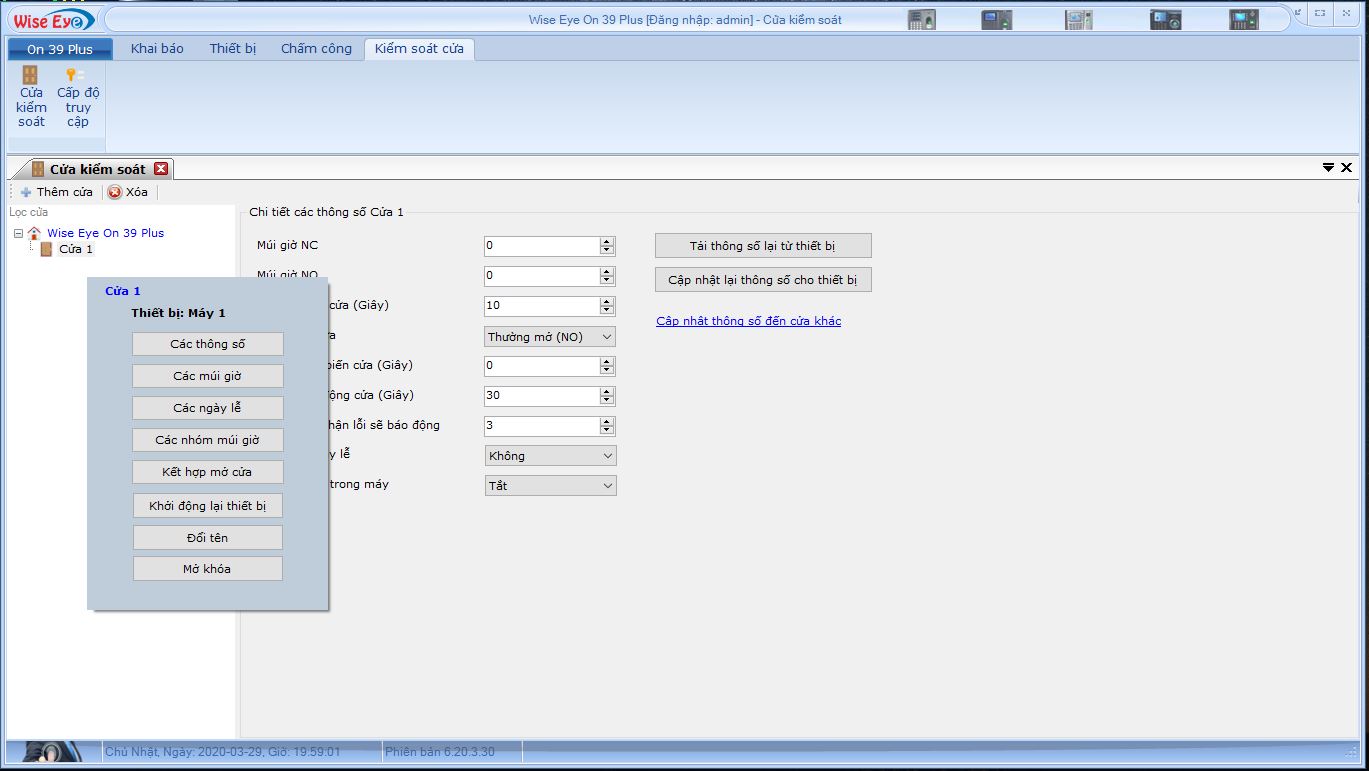The height and width of the screenshot is (771, 1369).
Task: Click the red Xóa delete icon
Action: [115, 192]
